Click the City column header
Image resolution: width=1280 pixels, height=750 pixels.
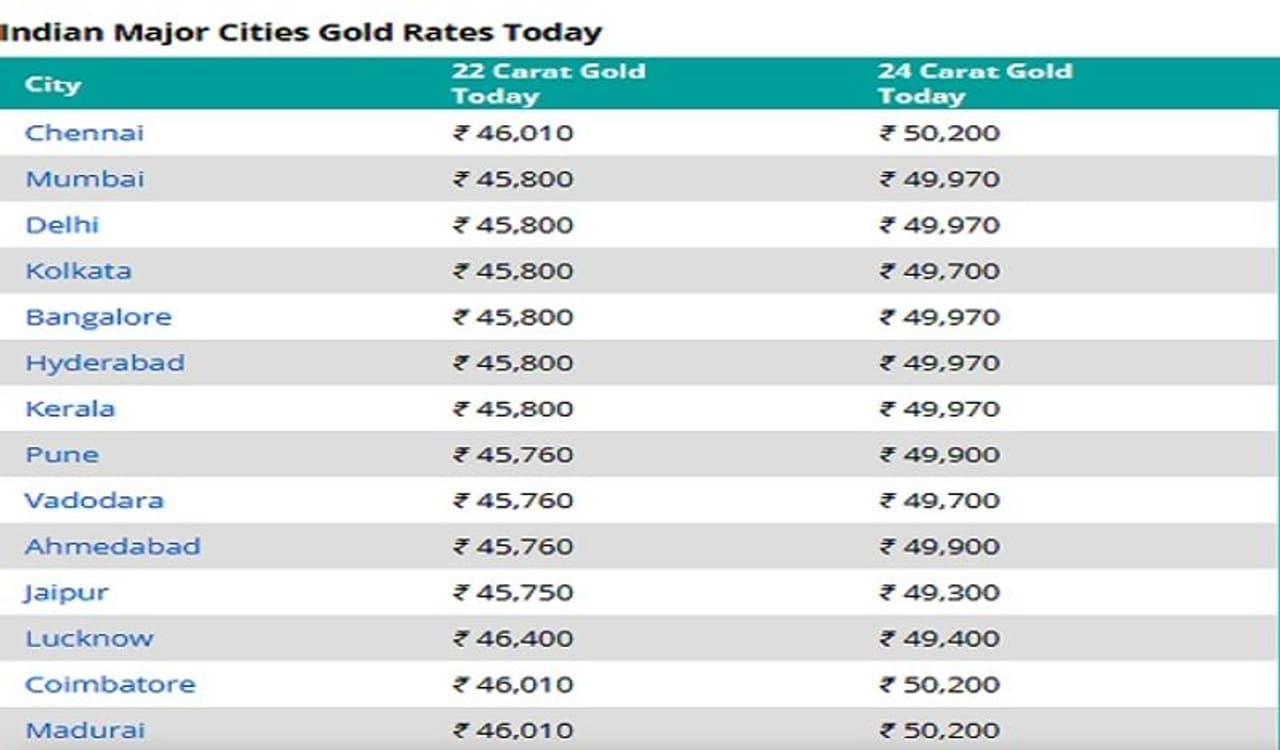(52, 84)
